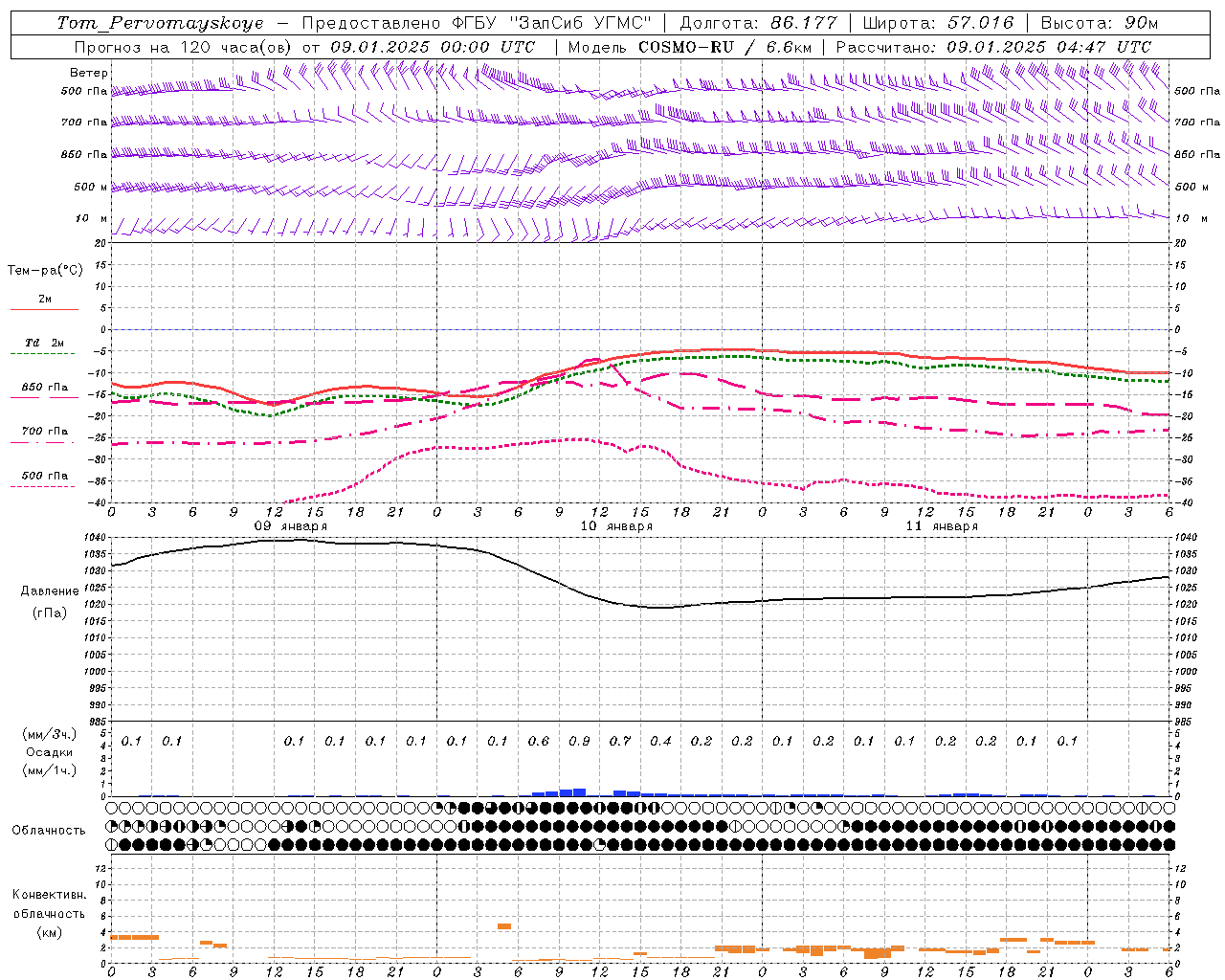The height and width of the screenshot is (980, 1225).
Task: Click the text "Прогноз на 120 часа(ов)"
Action: pos(184,46)
